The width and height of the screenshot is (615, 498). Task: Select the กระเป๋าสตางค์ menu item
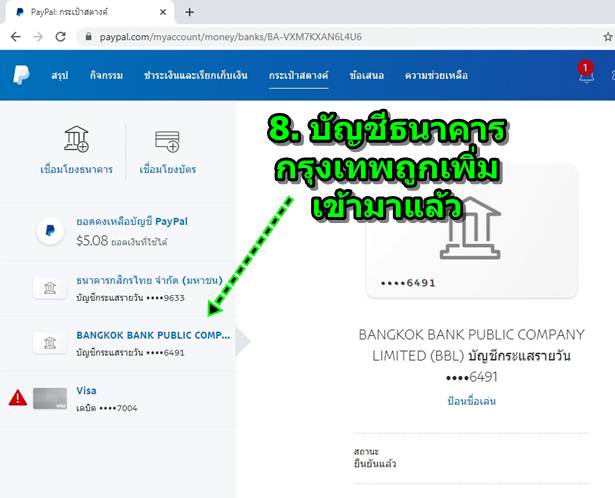(x=298, y=75)
